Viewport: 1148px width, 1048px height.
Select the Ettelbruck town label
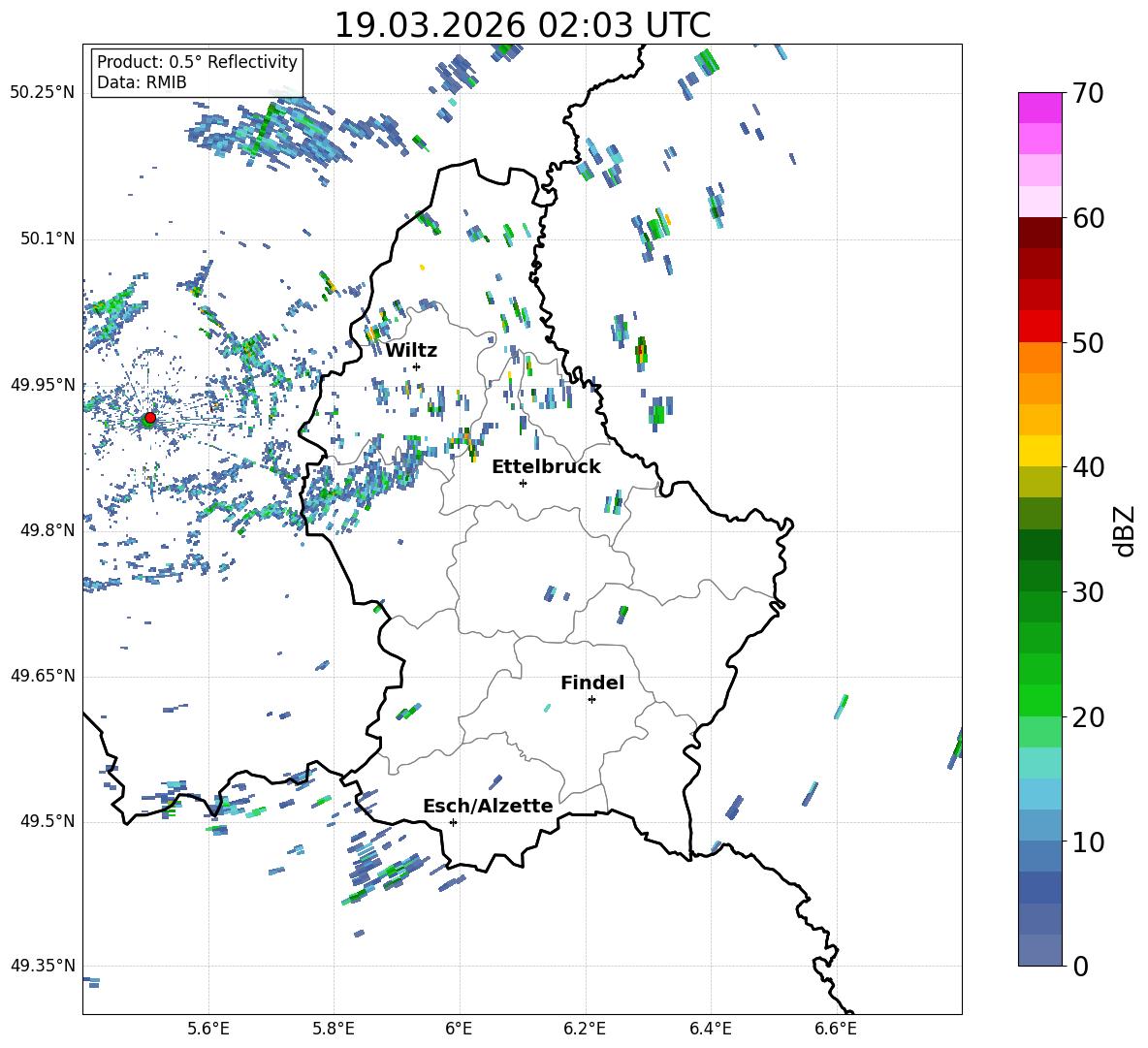pos(546,466)
